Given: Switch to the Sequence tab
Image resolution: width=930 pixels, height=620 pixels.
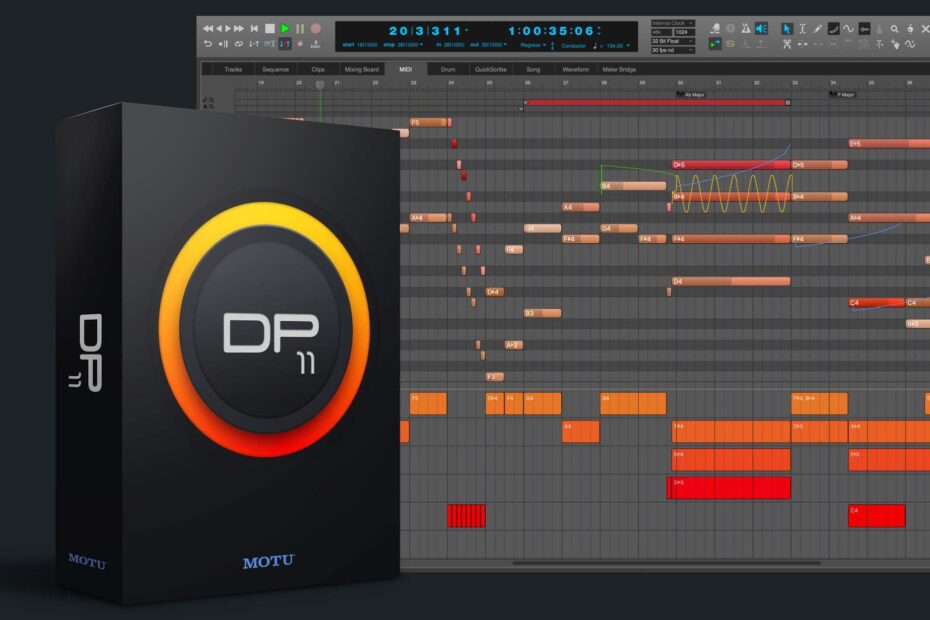Looking at the screenshot, I should [276, 69].
